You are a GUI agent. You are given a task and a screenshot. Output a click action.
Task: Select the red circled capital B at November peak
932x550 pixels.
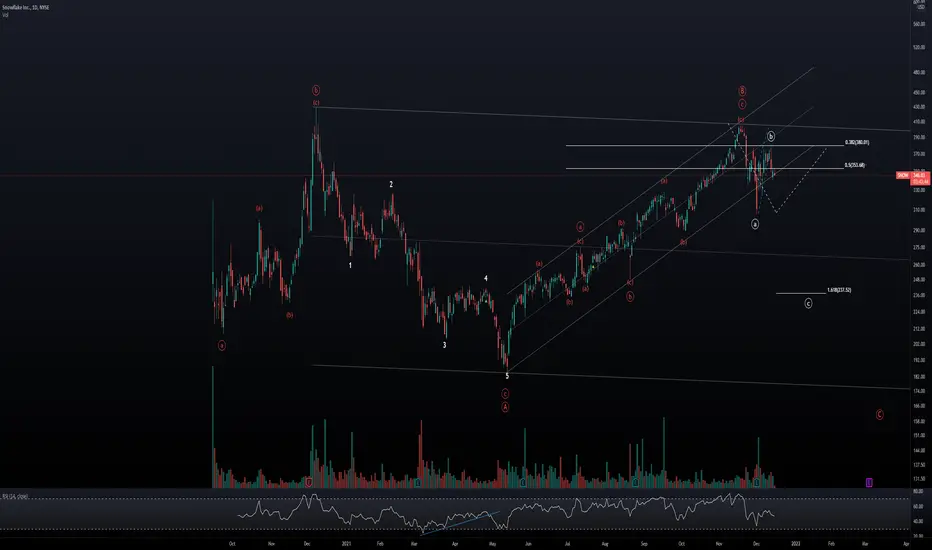point(742,91)
